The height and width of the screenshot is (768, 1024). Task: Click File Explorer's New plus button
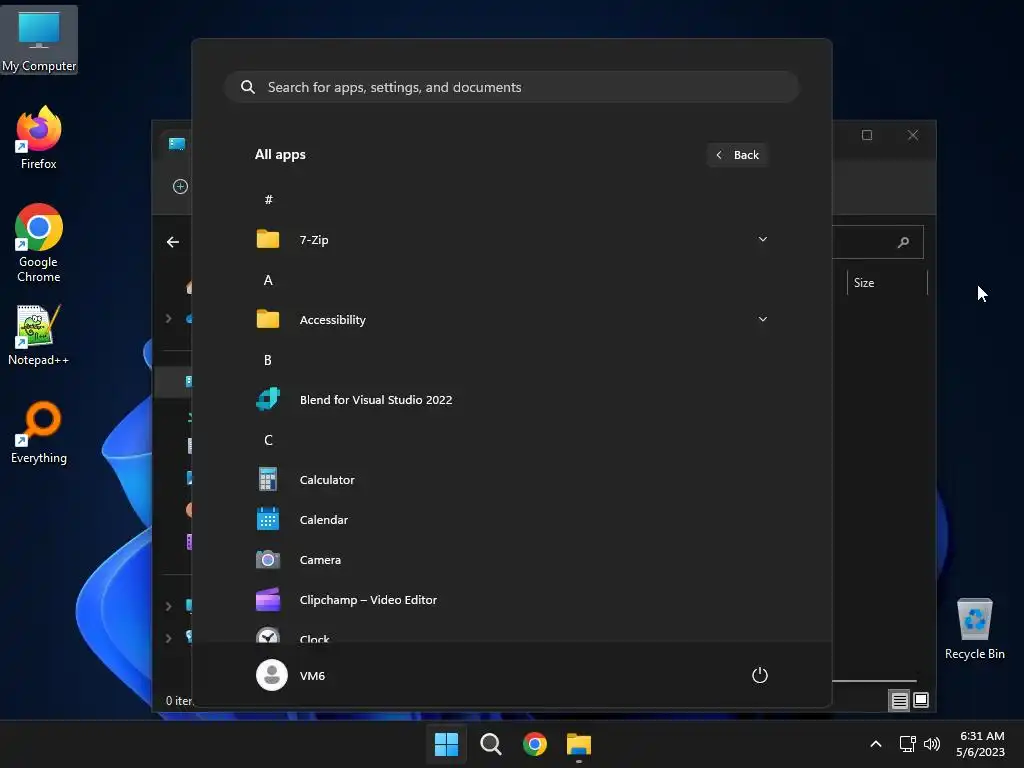click(x=180, y=187)
